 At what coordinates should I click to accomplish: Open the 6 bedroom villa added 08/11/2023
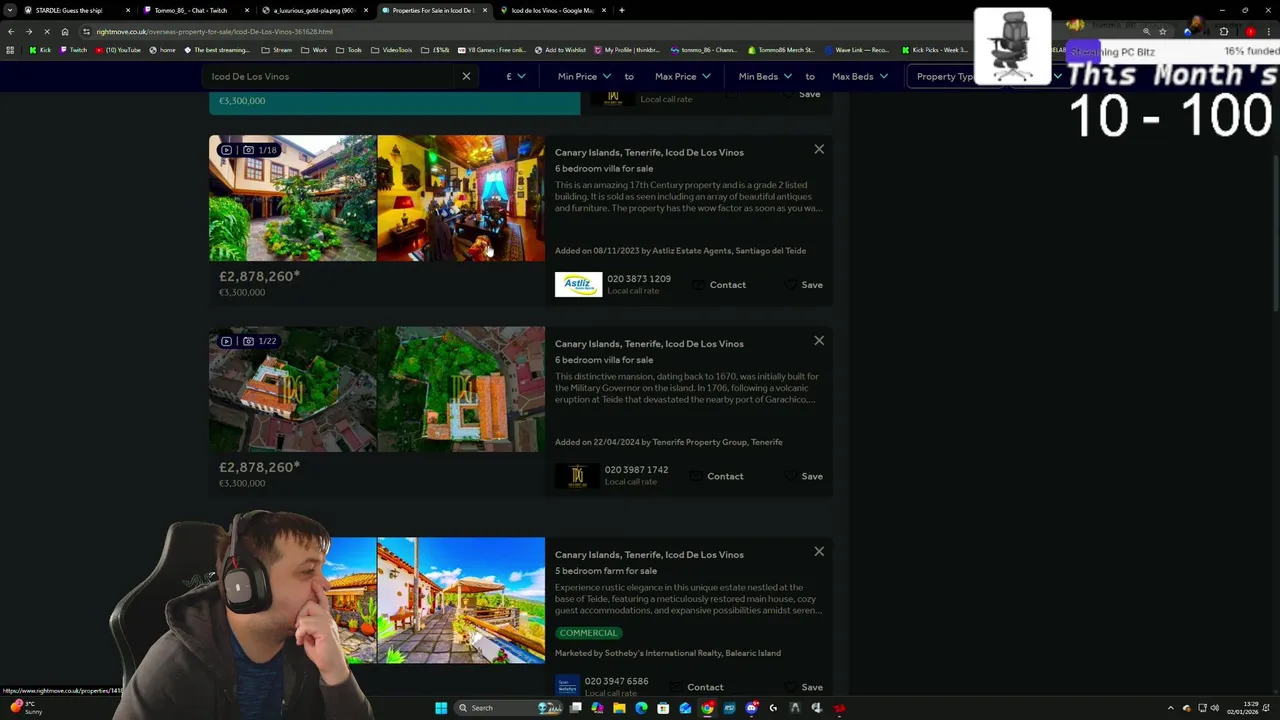604,168
